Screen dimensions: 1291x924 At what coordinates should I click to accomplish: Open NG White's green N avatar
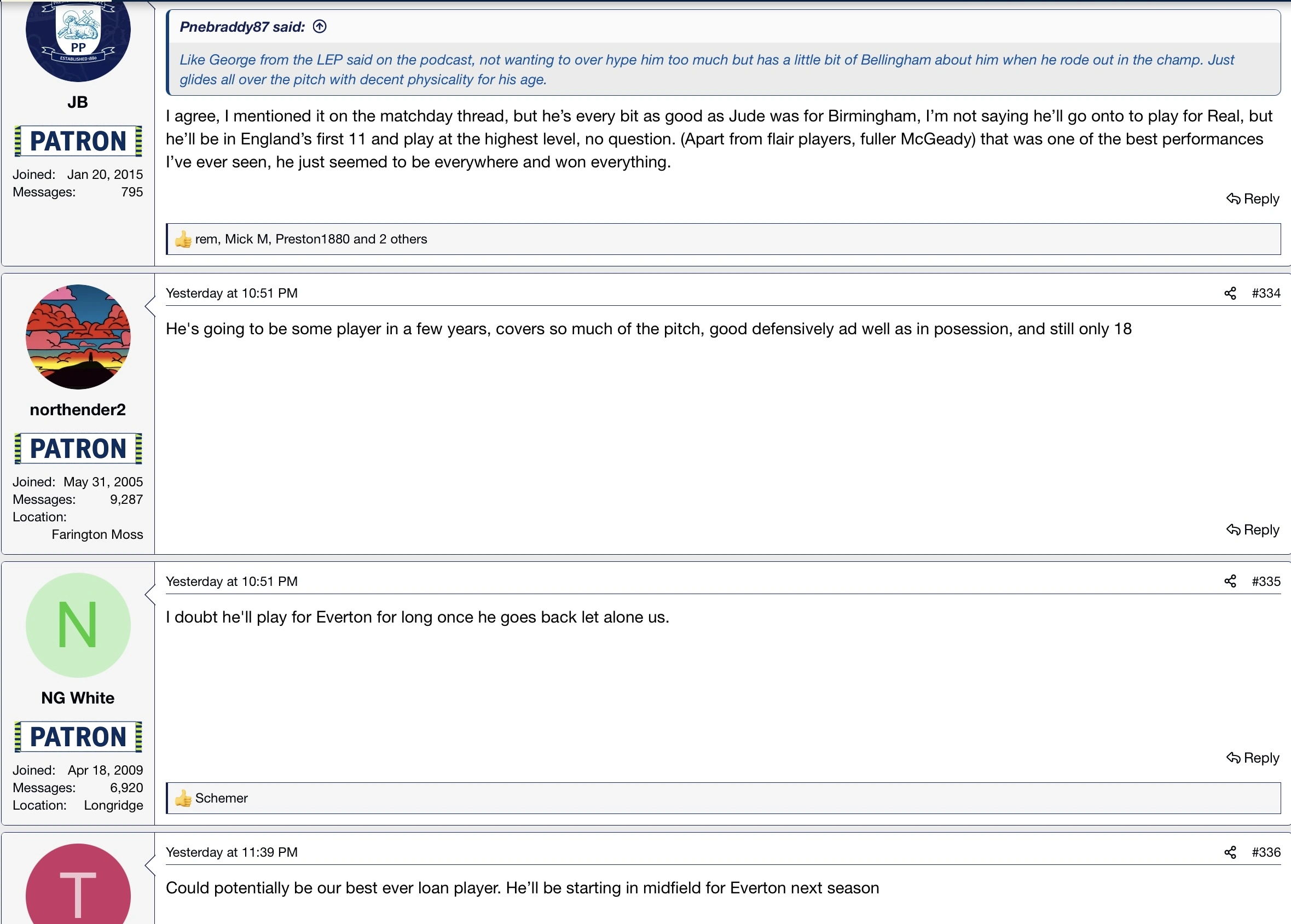click(78, 625)
